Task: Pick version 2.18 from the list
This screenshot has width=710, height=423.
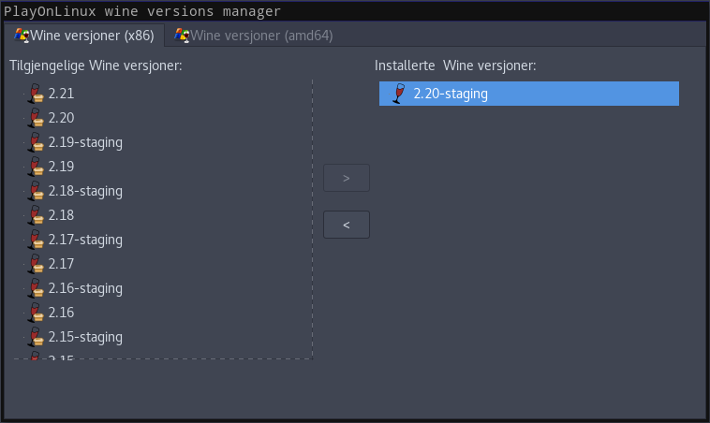Action: (x=61, y=215)
